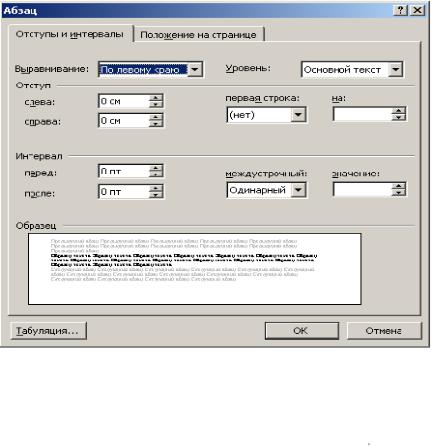Increase the перед spacing value

pos(156,168)
